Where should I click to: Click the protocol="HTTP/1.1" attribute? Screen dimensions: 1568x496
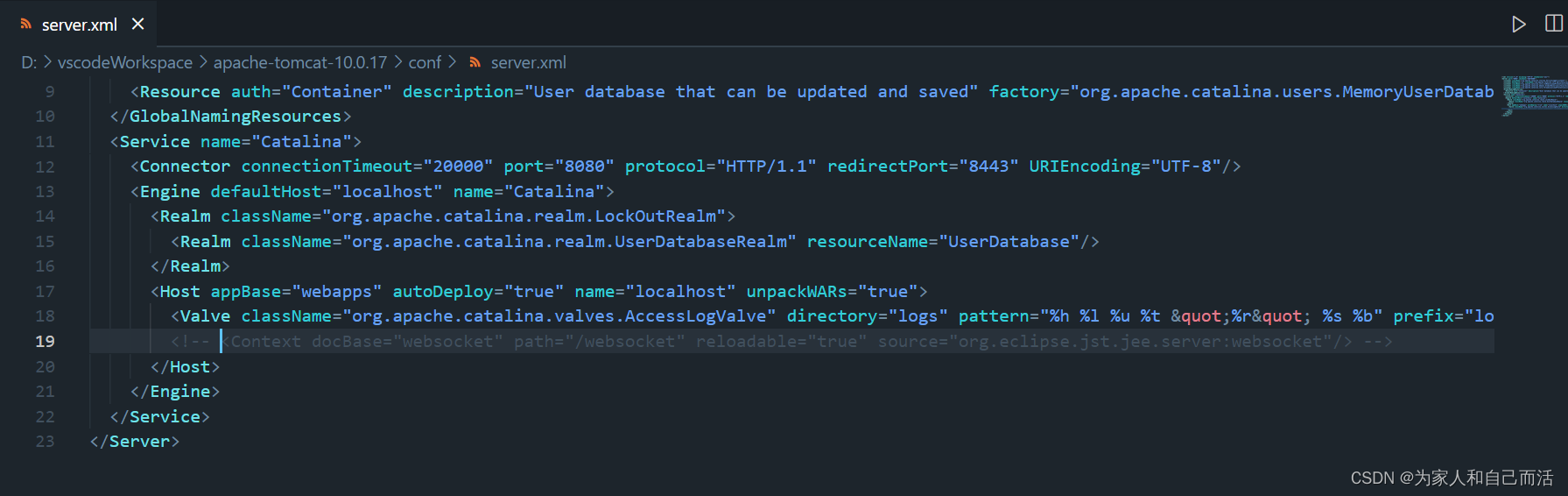coord(721,167)
